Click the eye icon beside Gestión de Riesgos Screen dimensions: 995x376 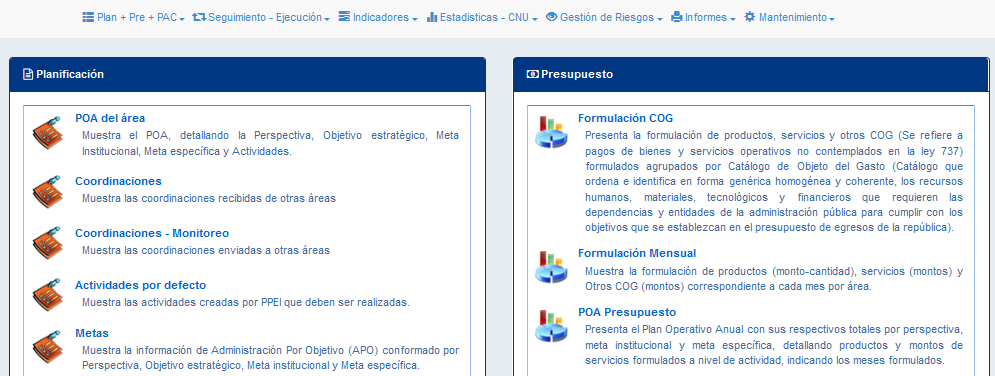coord(551,17)
